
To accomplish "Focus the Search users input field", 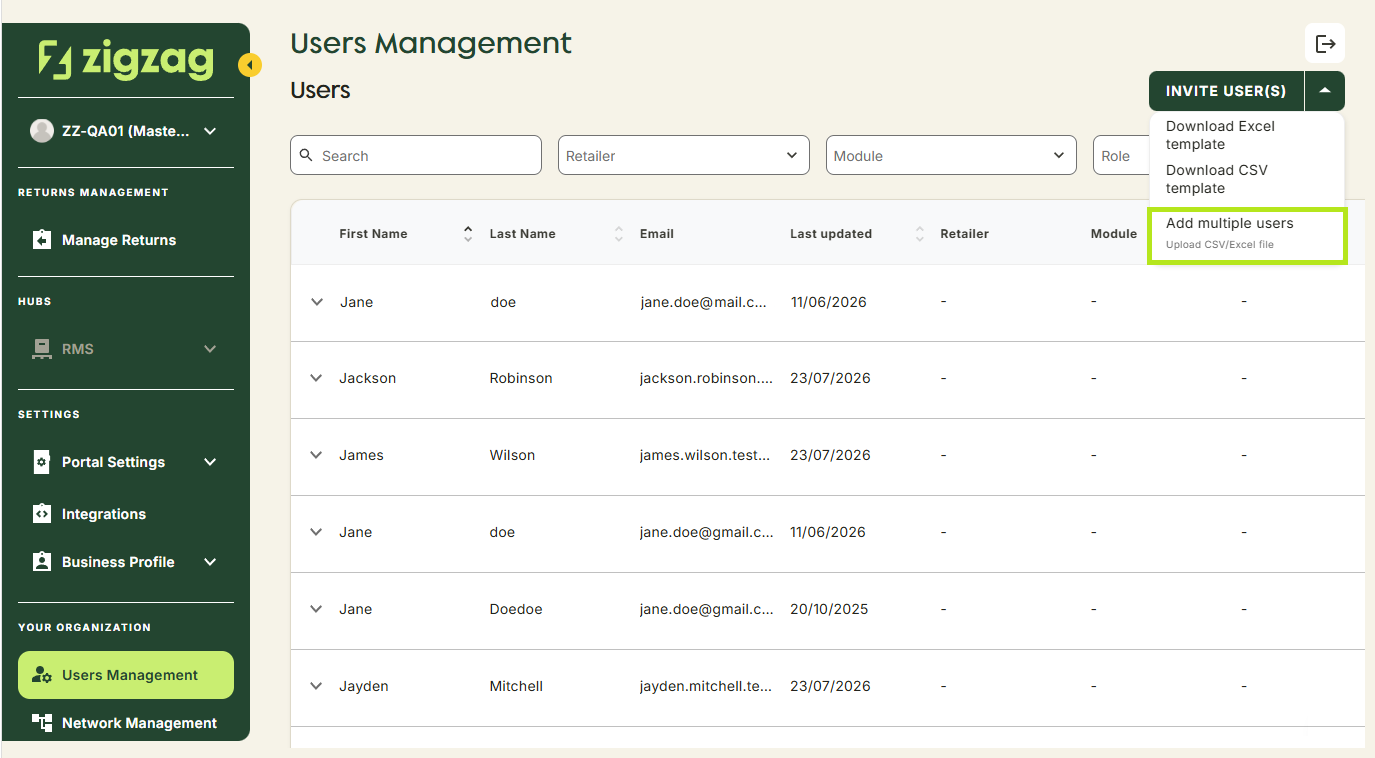I will 416,156.
